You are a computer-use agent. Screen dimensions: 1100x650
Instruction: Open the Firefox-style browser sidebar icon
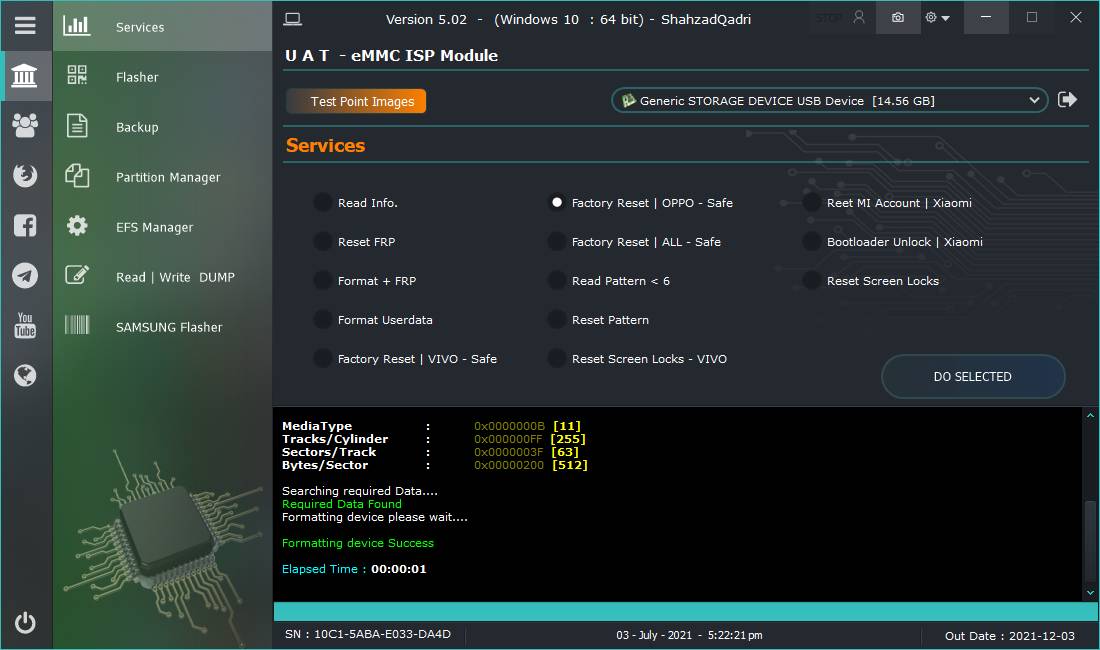25,175
